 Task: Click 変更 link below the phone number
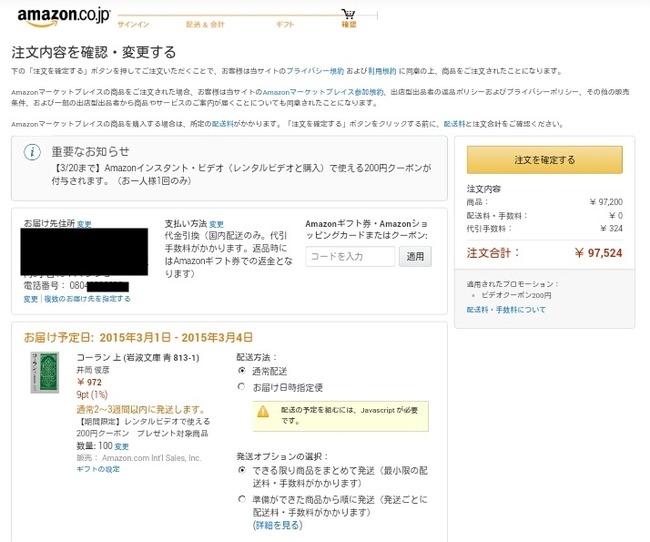point(31,299)
